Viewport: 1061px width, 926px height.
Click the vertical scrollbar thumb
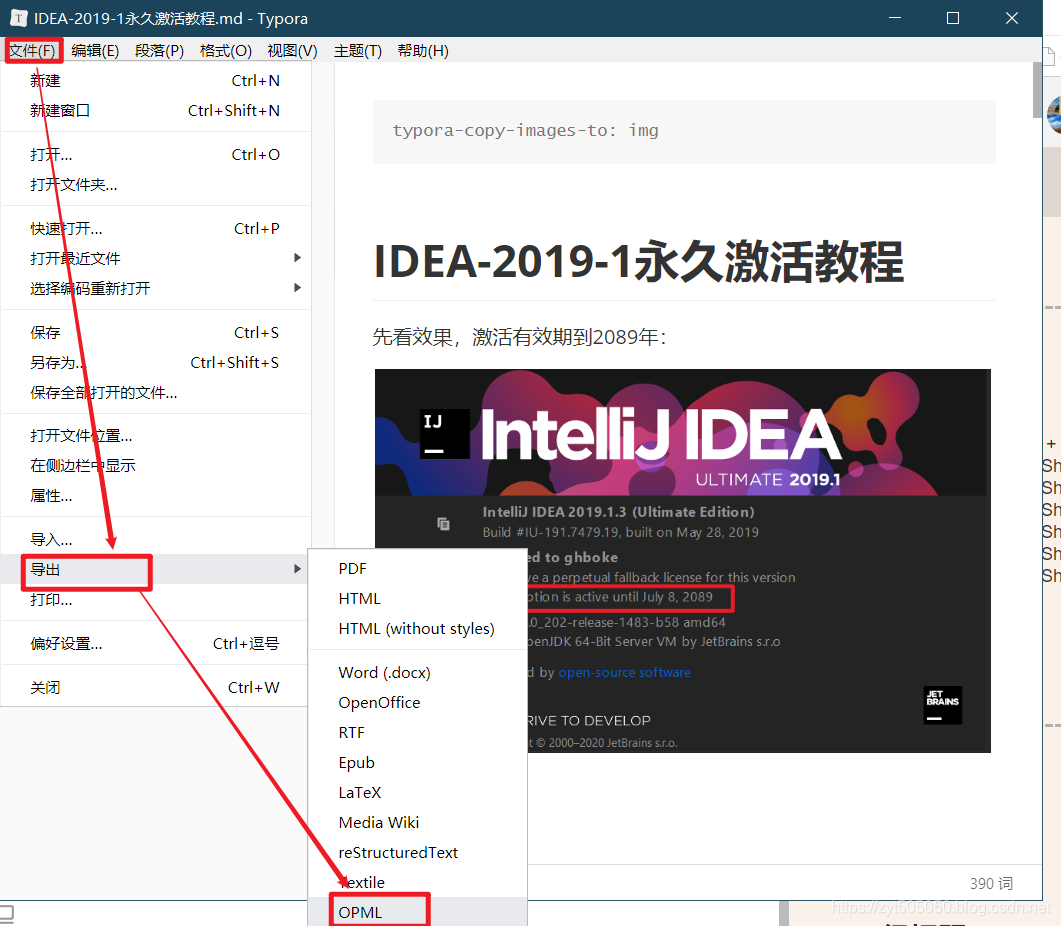coord(1037,89)
